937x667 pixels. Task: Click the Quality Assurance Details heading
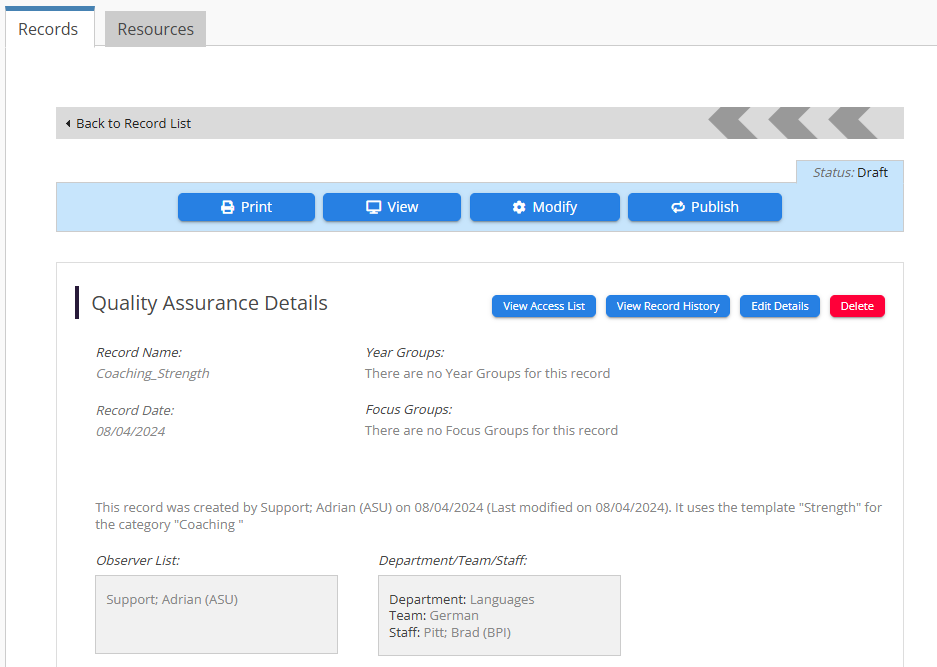pos(209,303)
